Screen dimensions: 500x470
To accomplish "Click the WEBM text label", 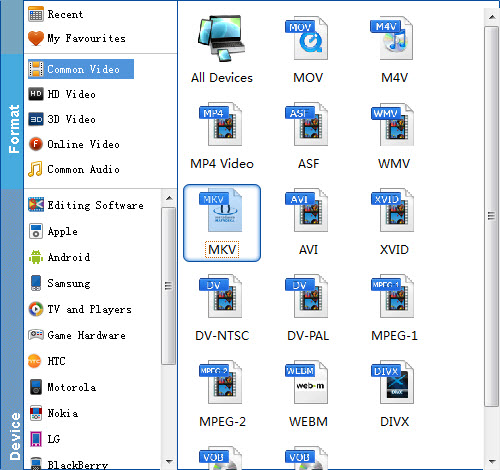I will click(x=308, y=422).
